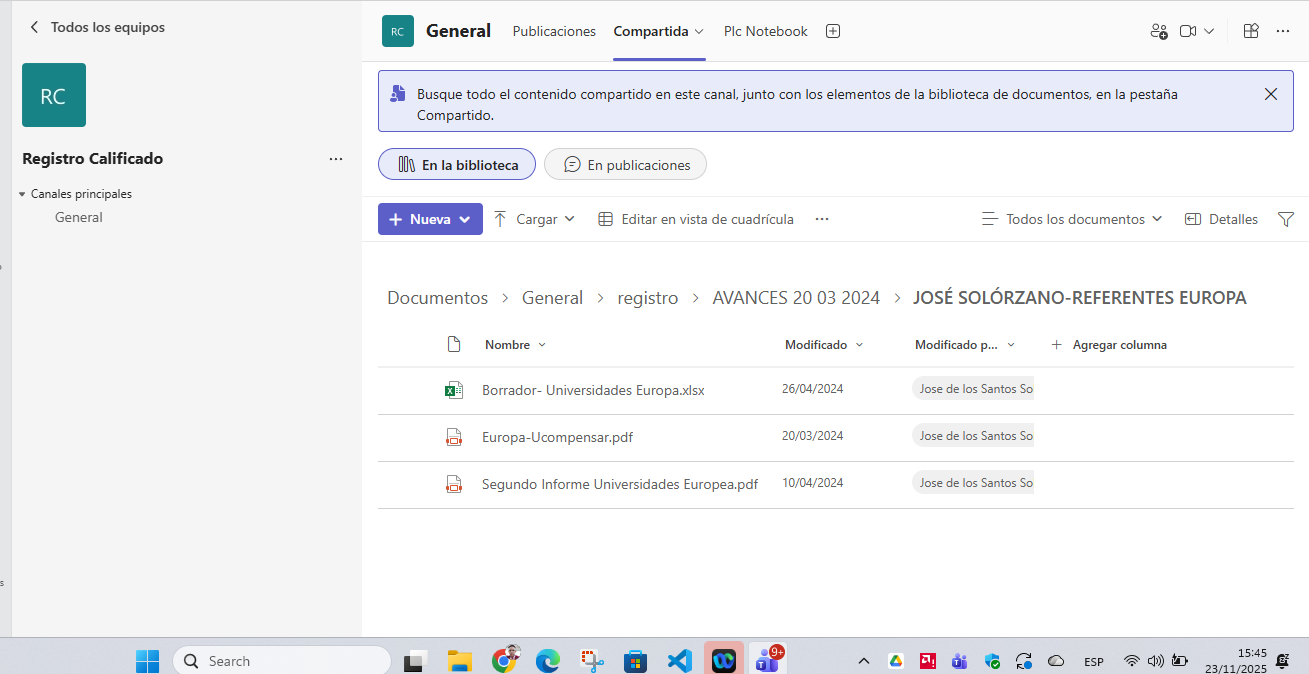
Task: Click the add tab plus icon
Action: (833, 31)
